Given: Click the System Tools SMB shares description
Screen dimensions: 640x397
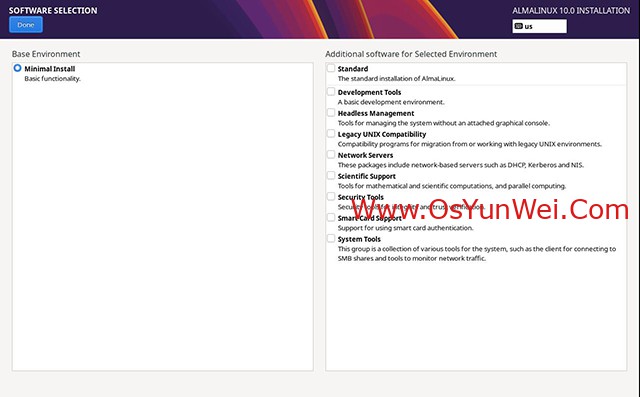Looking at the screenshot, I should [477, 253].
